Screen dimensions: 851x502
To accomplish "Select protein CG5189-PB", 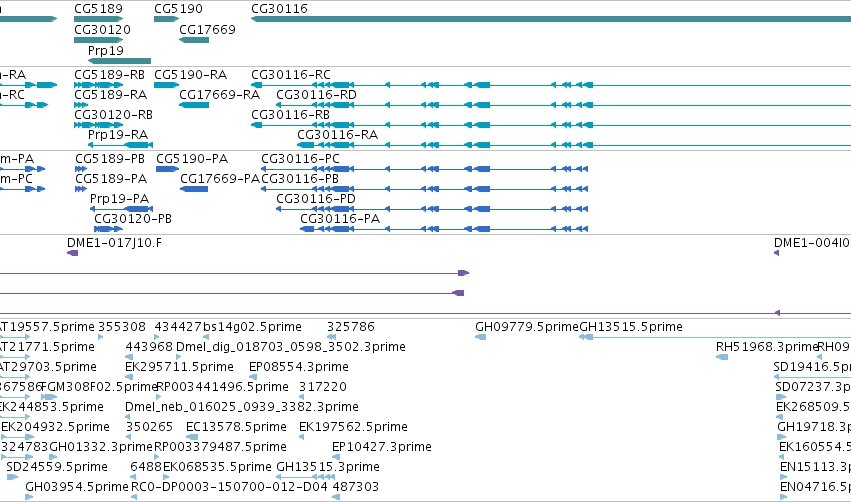I will (x=110, y=158).
